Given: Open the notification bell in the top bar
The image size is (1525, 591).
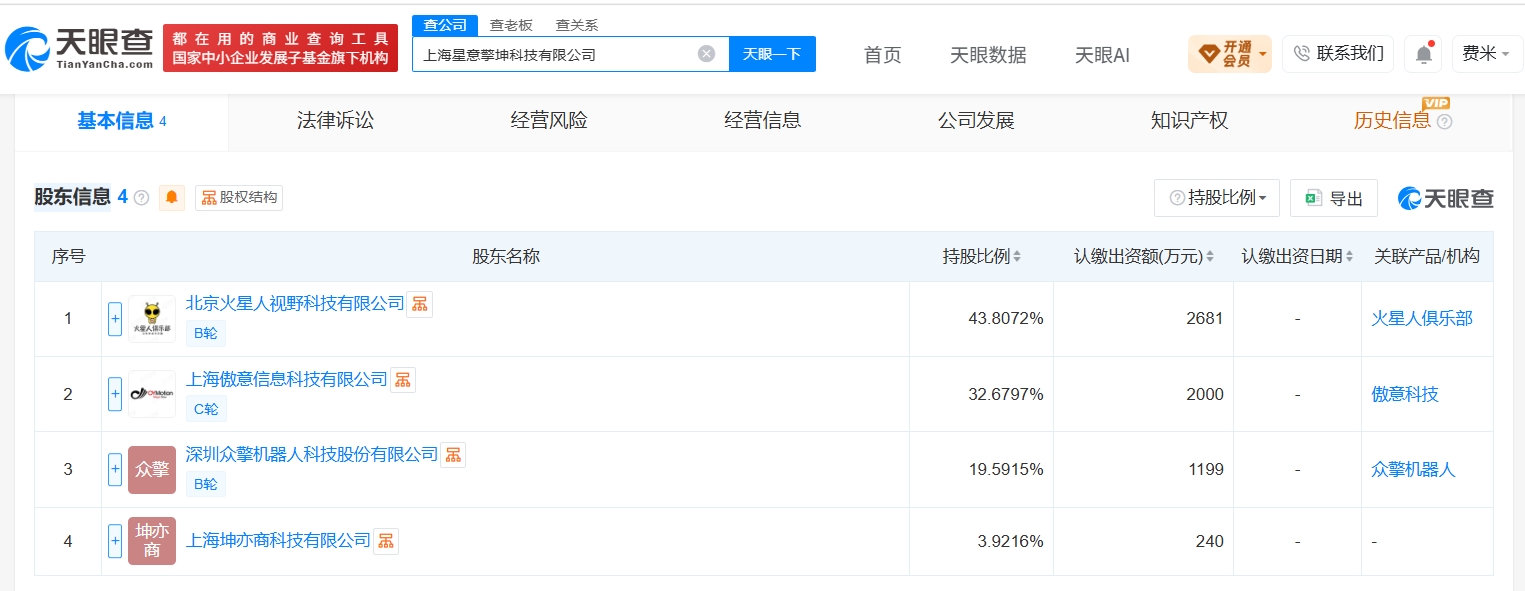Looking at the screenshot, I should click(x=1423, y=54).
